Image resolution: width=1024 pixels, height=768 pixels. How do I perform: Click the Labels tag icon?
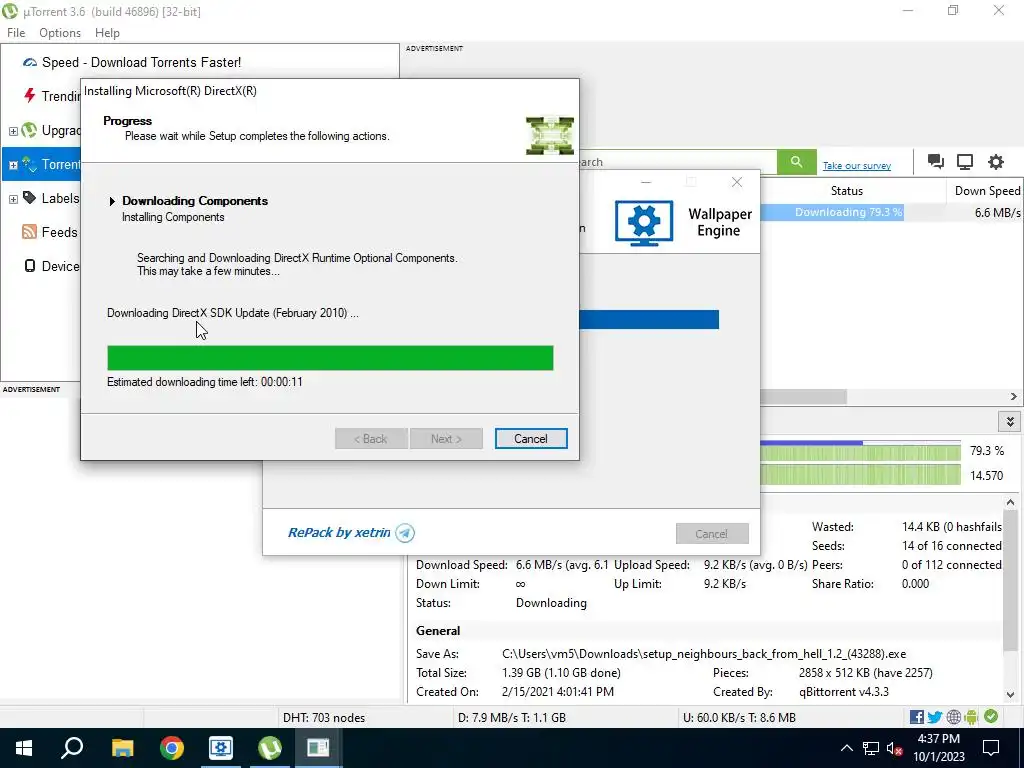tap(29, 197)
